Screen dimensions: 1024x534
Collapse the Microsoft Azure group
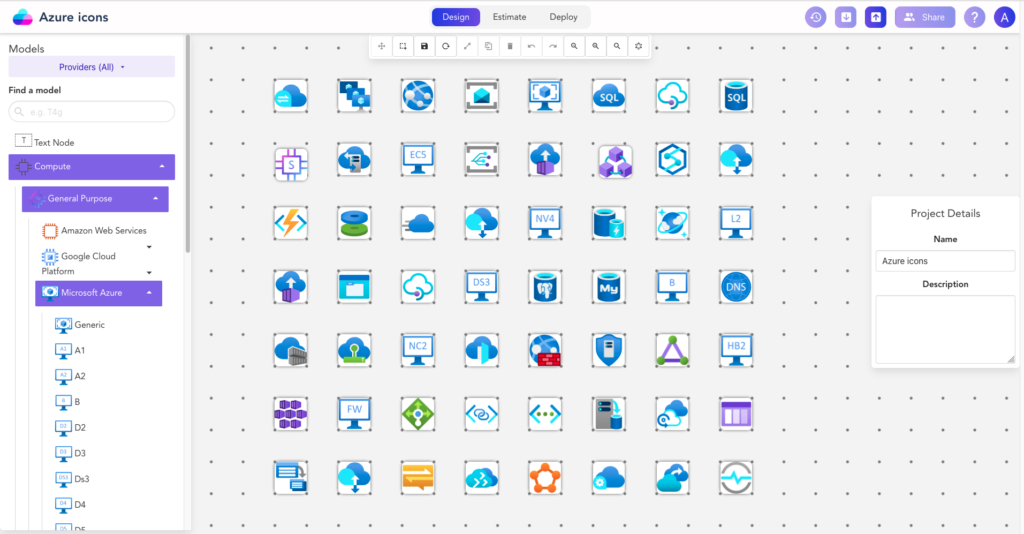coord(99,293)
